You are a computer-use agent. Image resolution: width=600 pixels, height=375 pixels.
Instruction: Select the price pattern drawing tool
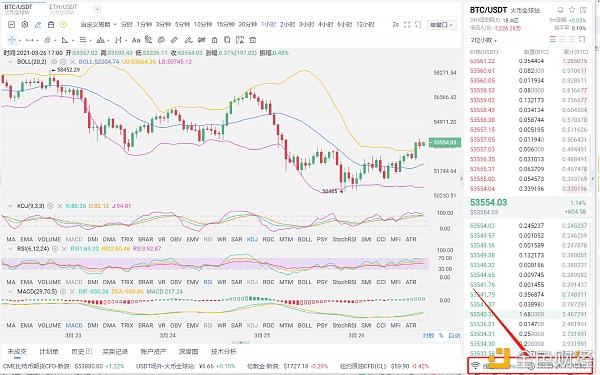pyautogui.click(x=101, y=40)
